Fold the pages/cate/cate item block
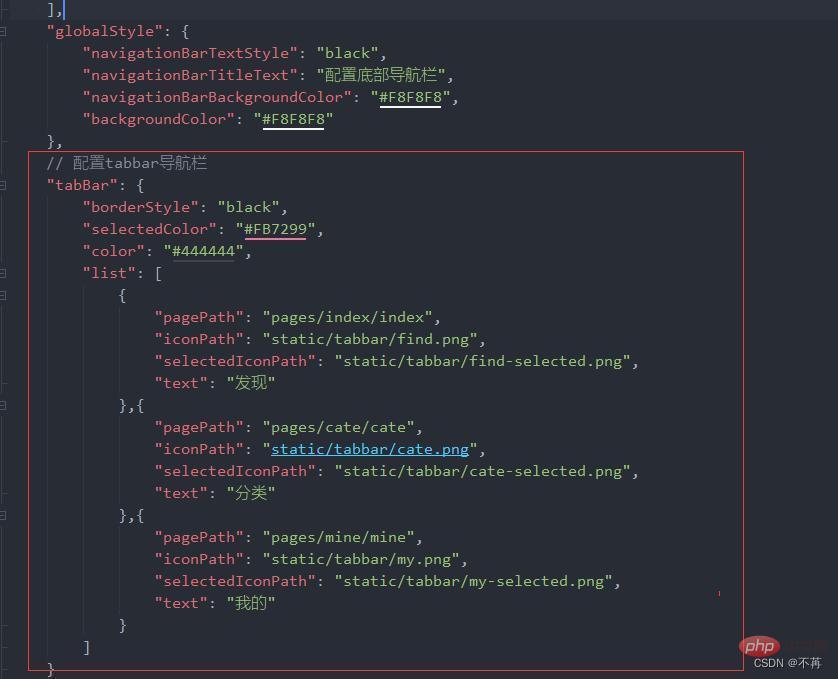 pos(4,405)
